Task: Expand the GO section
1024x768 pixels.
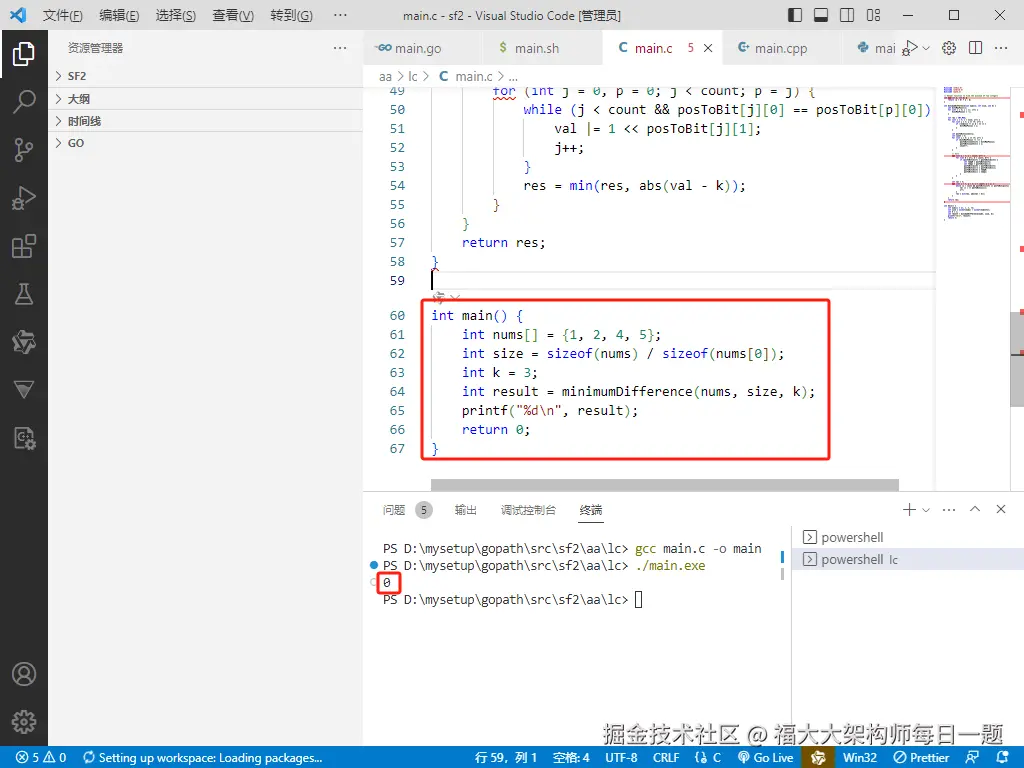Action: [x=205, y=143]
